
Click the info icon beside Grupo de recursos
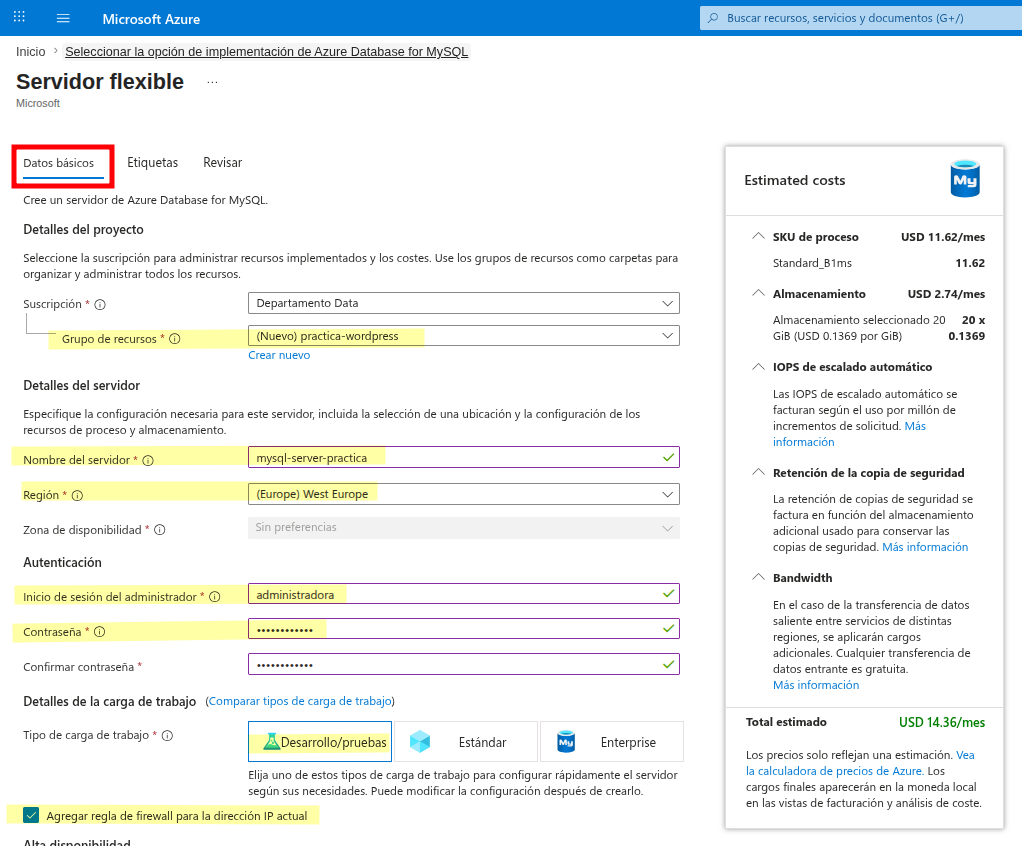click(x=175, y=339)
